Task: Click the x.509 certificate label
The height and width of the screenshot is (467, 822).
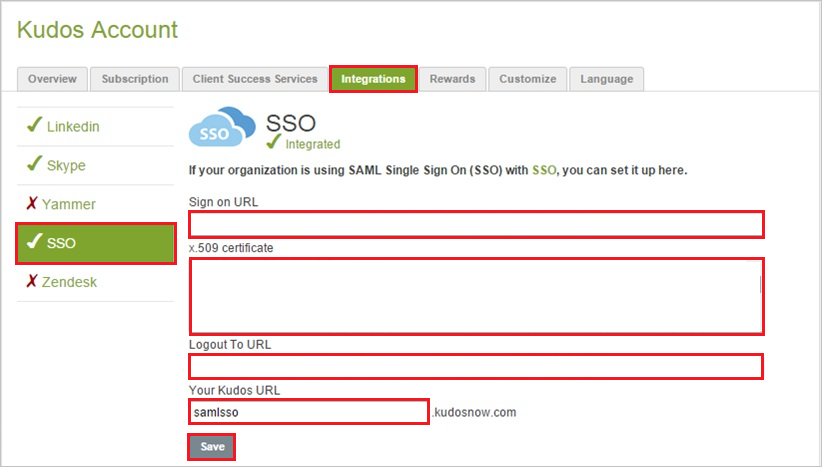Action: pos(231,248)
